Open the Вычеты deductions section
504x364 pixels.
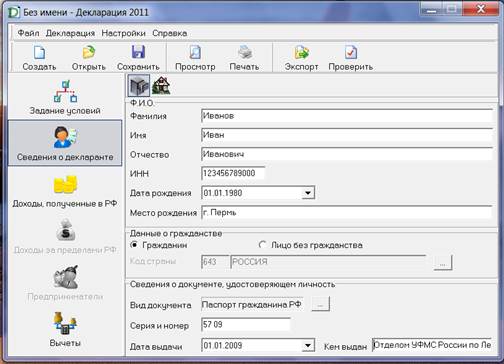(x=65, y=329)
